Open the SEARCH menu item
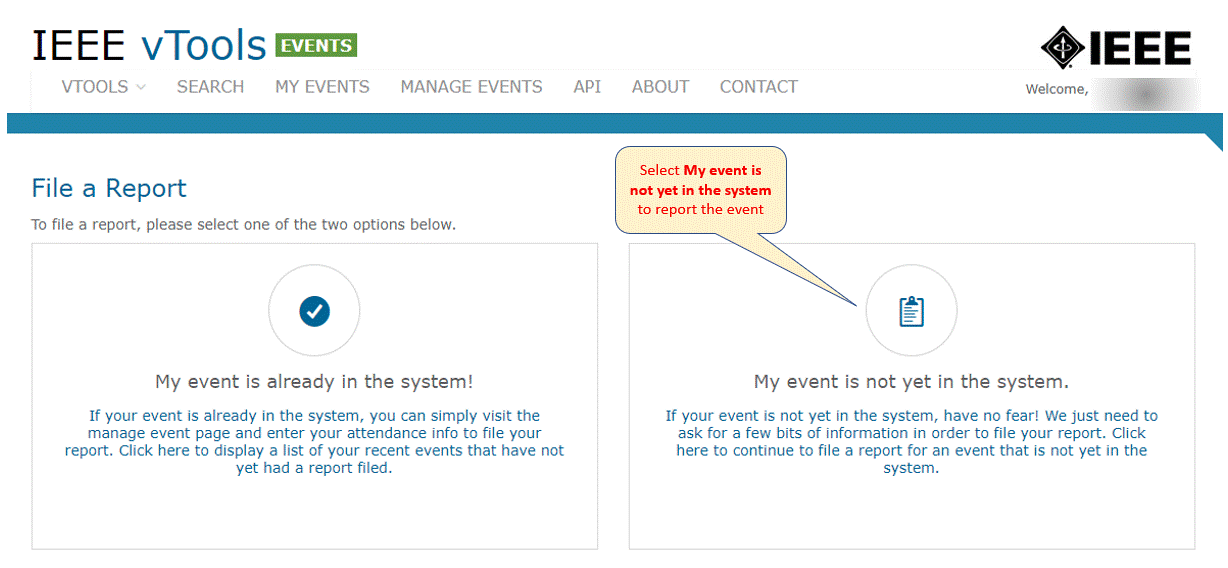1228x568 pixels. [x=210, y=87]
